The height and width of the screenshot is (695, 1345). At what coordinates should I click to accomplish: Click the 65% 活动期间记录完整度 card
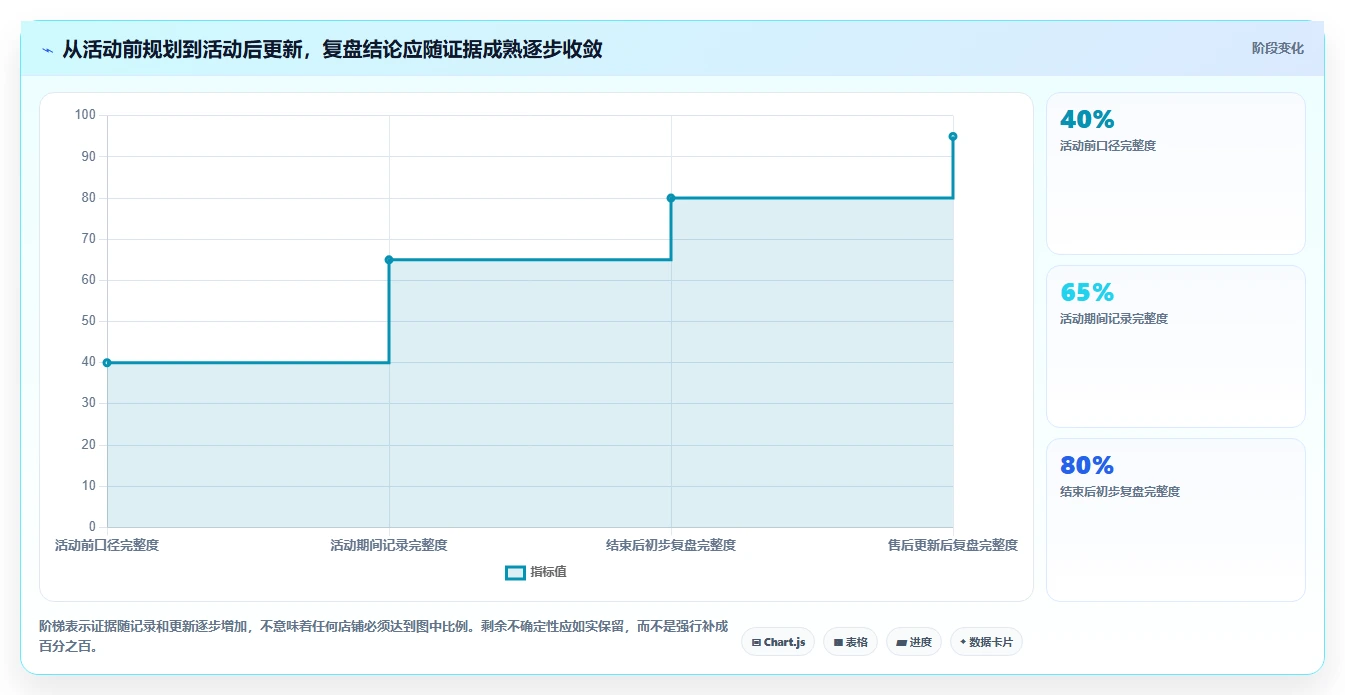pyautogui.click(x=1175, y=346)
